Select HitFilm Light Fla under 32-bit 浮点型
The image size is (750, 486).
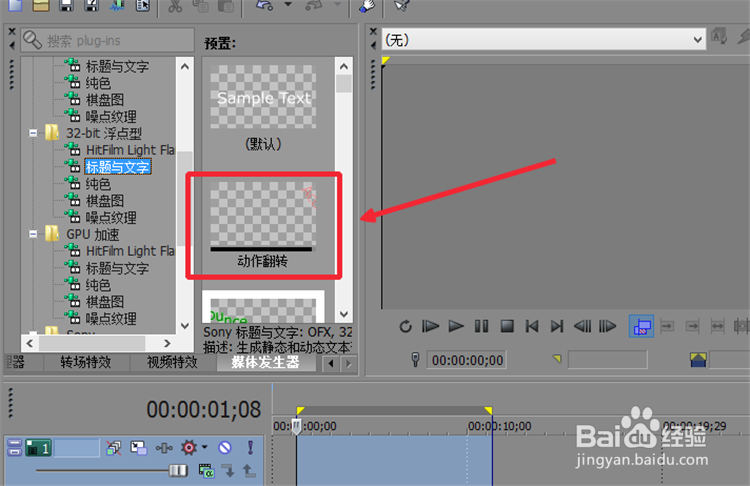[x=130, y=150]
